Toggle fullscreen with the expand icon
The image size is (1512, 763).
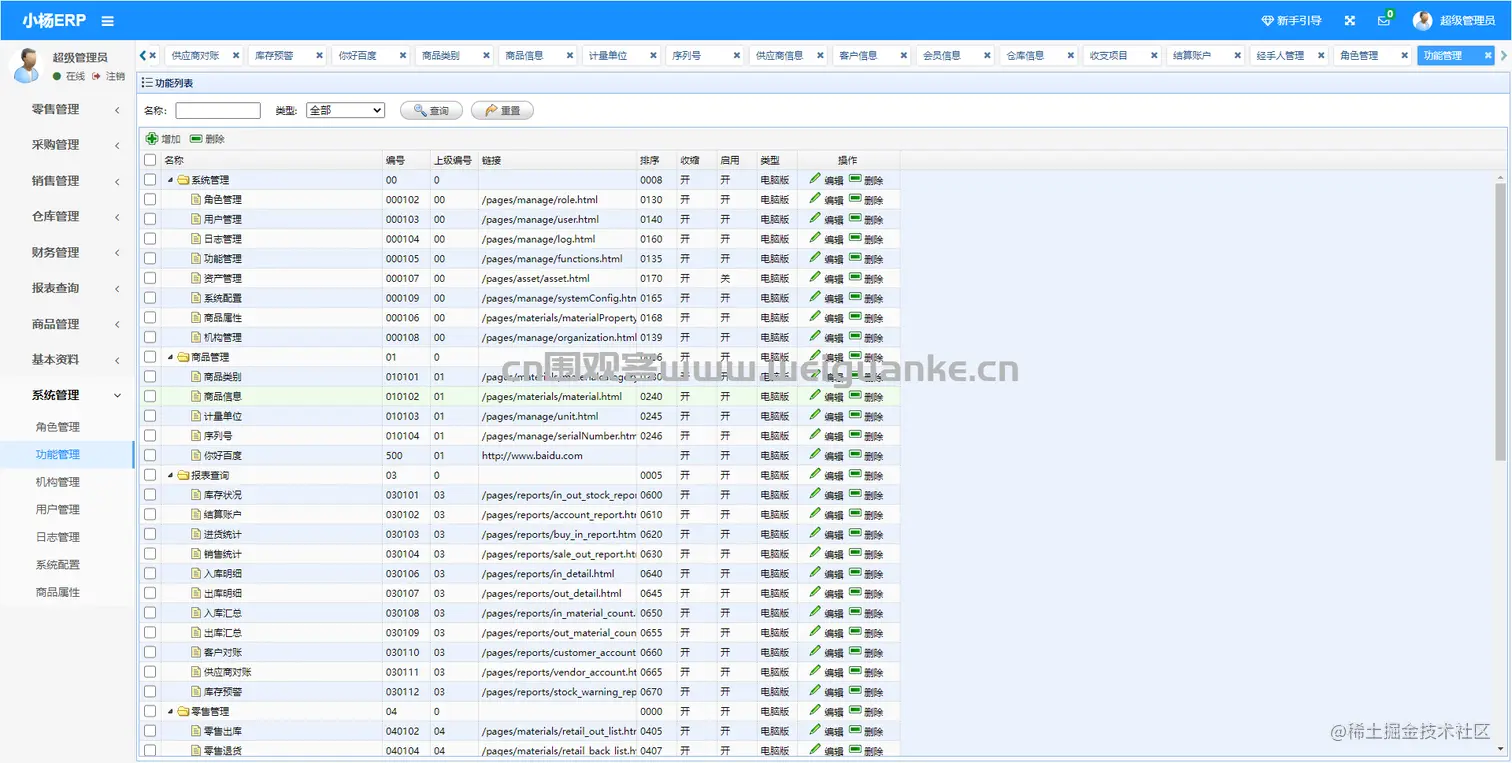tap(1350, 21)
